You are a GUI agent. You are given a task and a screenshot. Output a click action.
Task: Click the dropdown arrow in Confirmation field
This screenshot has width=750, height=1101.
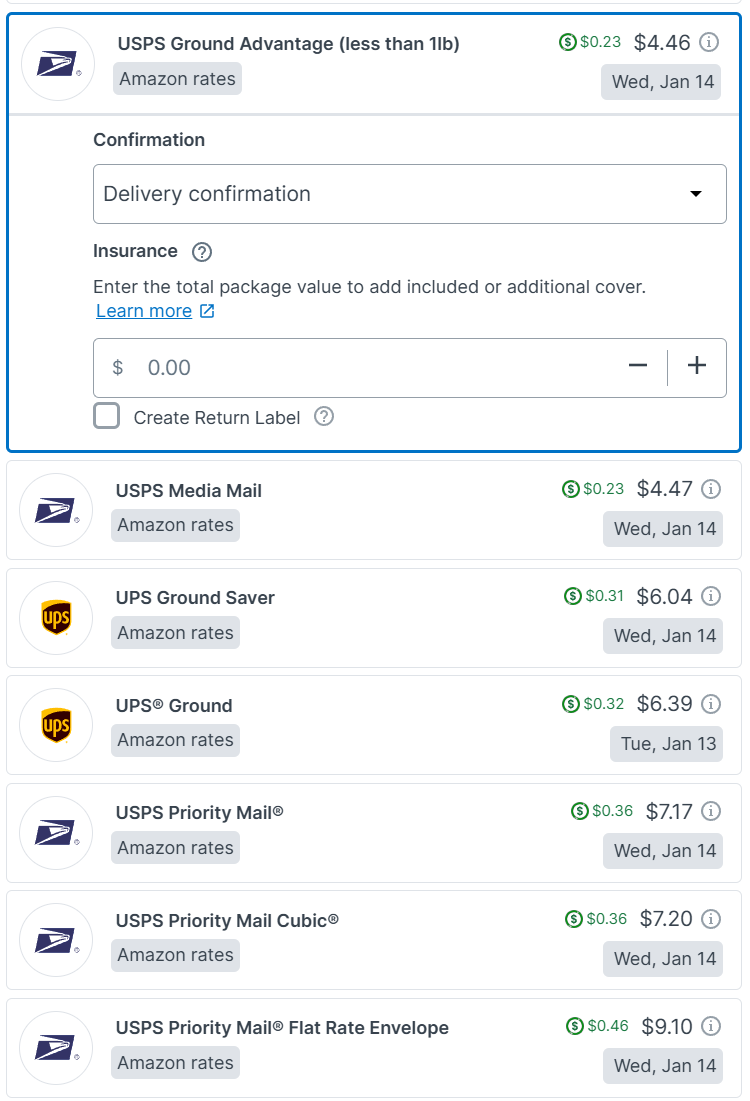[x=696, y=194]
